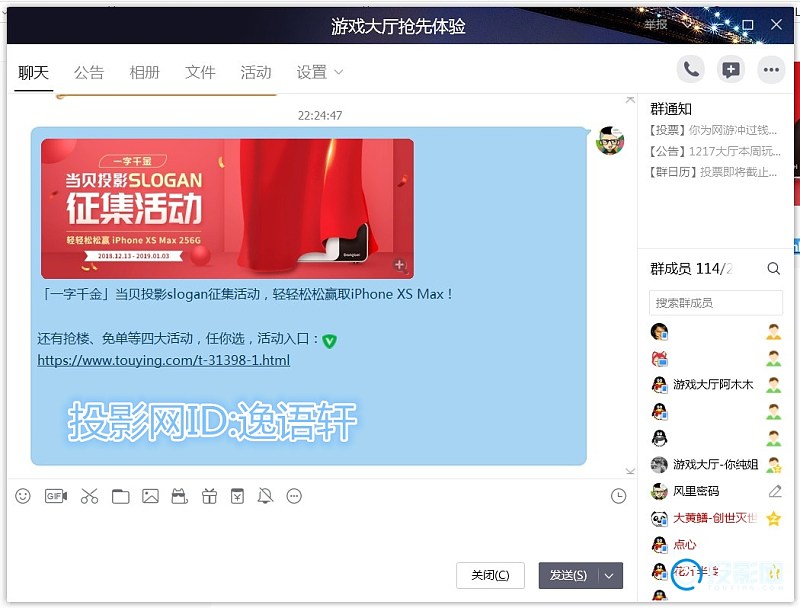The height and width of the screenshot is (608, 800).
Task: Open the 【公告】1217大厅 notice
Action: point(714,151)
